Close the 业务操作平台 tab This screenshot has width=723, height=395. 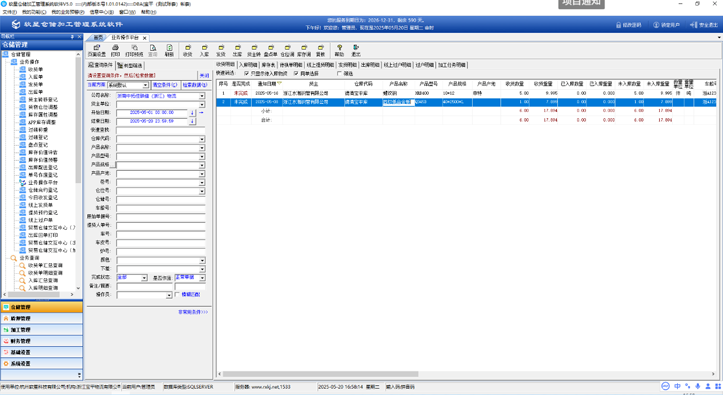145,38
